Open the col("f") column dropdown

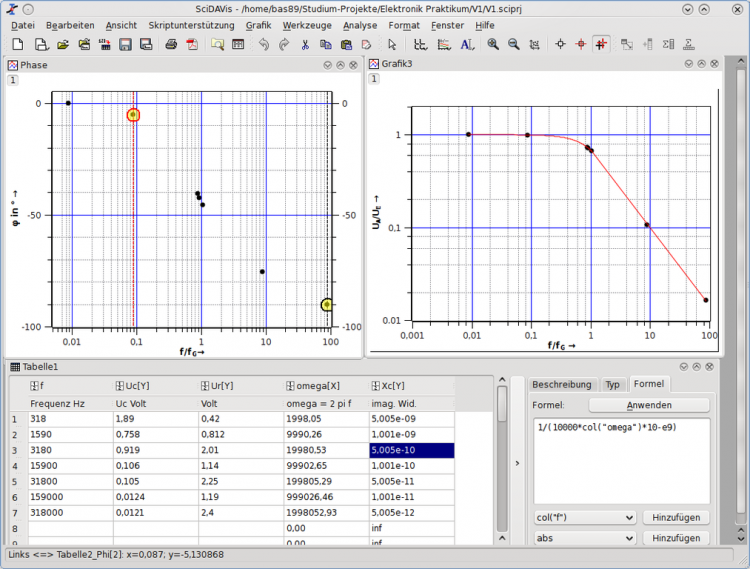[x=584, y=517]
